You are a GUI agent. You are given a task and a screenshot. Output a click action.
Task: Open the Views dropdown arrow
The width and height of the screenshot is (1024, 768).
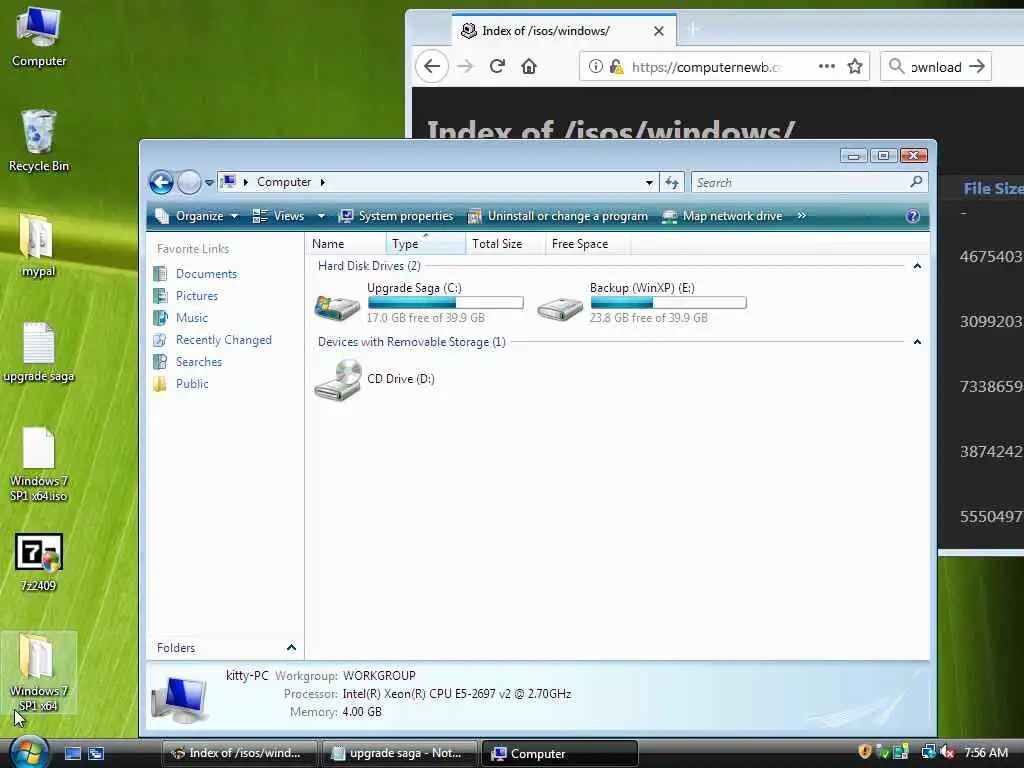click(x=321, y=216)
